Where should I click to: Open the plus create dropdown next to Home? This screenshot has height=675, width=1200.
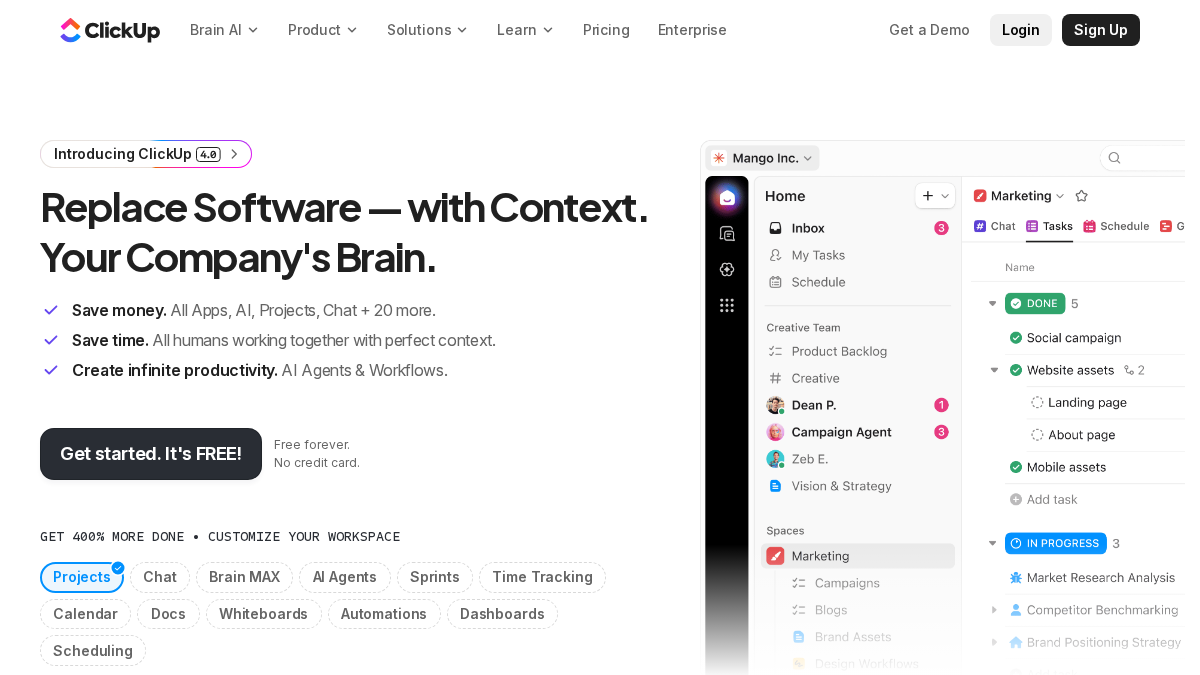935,196
